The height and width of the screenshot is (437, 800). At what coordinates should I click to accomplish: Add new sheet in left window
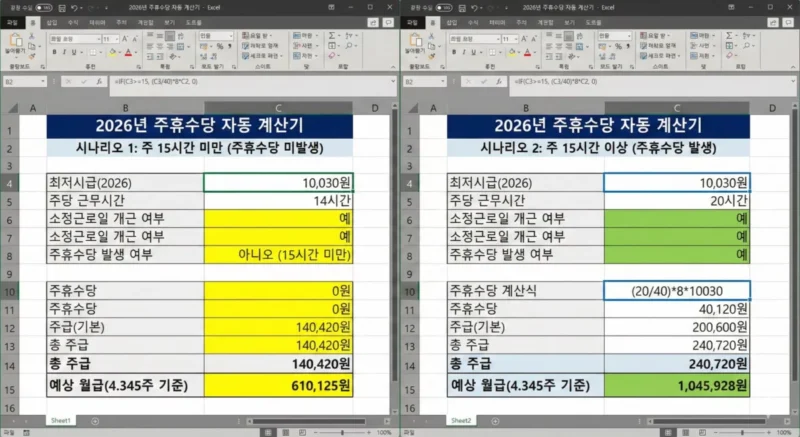coord(95,421)
